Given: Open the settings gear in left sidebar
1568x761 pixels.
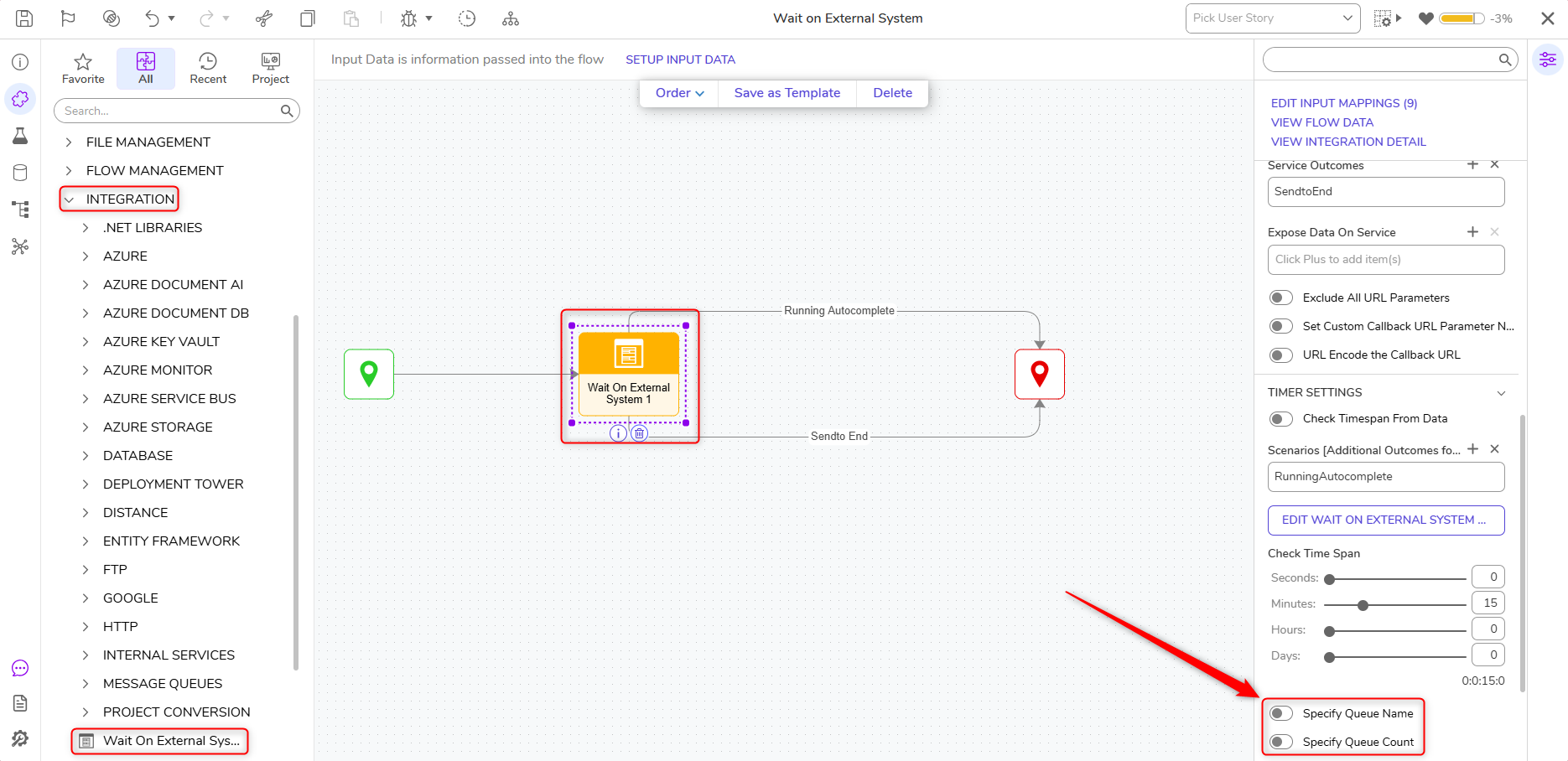Looking at the screenshot, I should (x=20, y=738).
